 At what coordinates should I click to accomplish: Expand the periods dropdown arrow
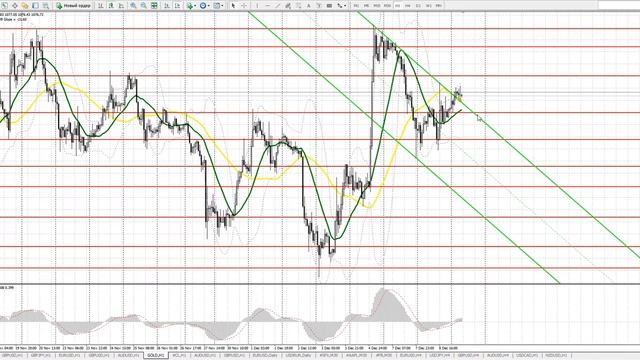point(209,6)
